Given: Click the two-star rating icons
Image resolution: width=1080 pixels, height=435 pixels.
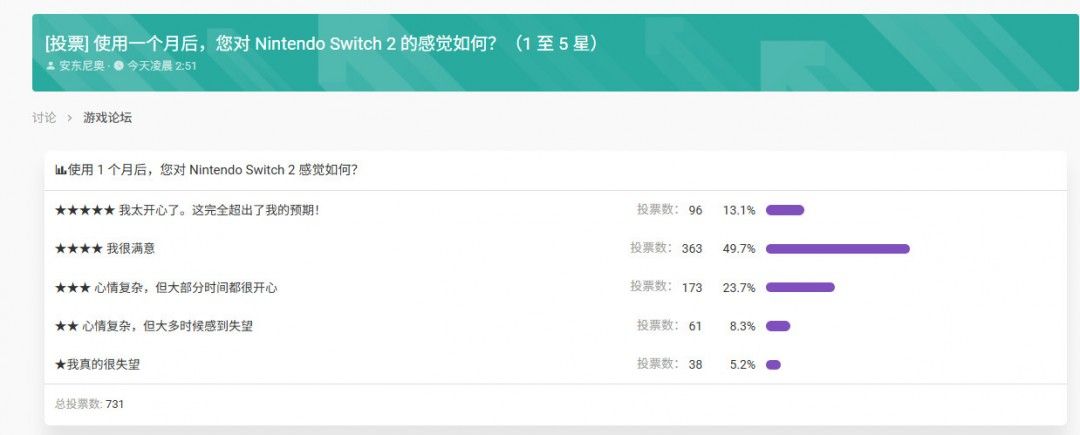Looking at the screenshot, I should click(x=66, y=326).
